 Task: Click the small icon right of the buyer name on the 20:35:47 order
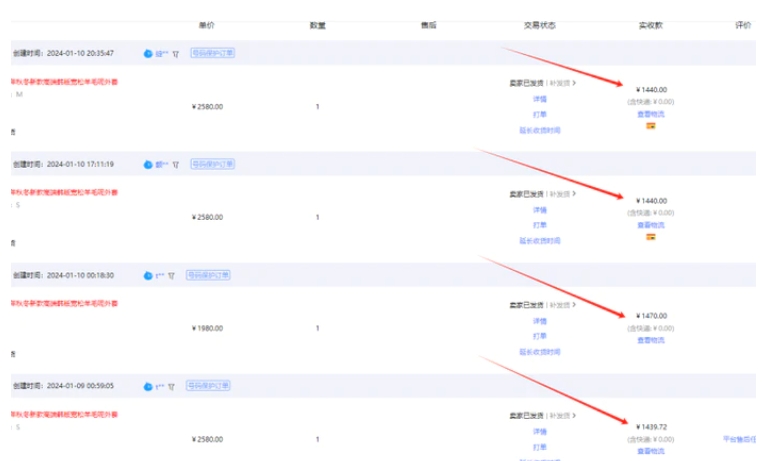(x=175, y=53)
